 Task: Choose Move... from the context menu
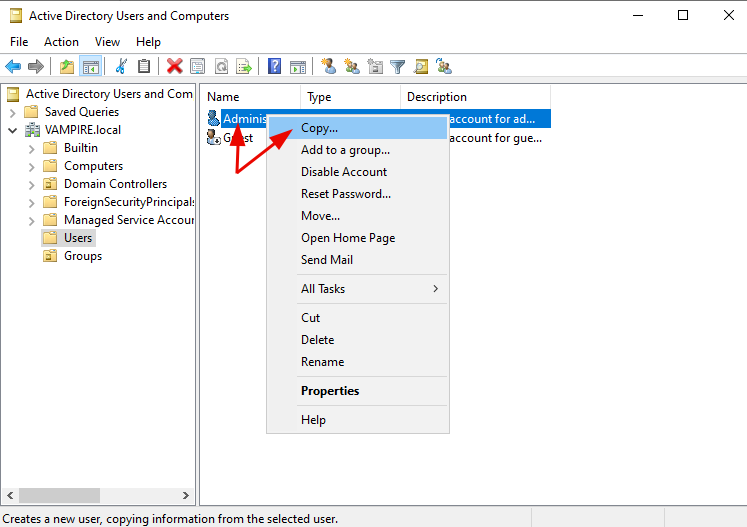point(358,216)
